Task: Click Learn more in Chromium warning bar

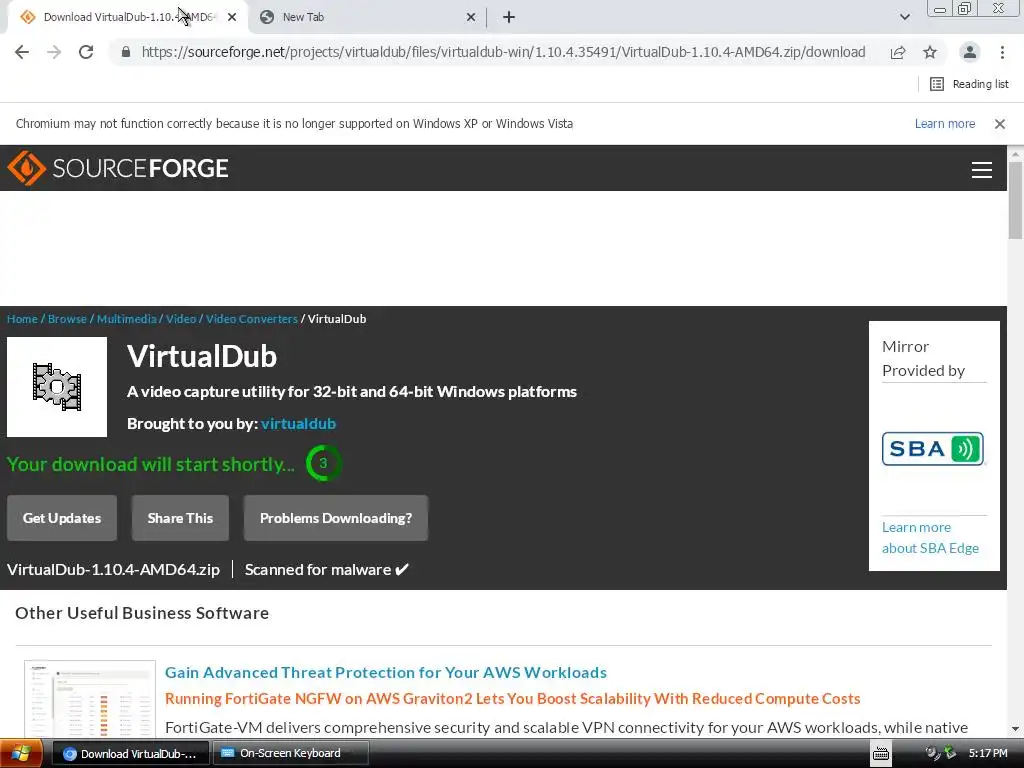Action: click(x=944, y=124)
